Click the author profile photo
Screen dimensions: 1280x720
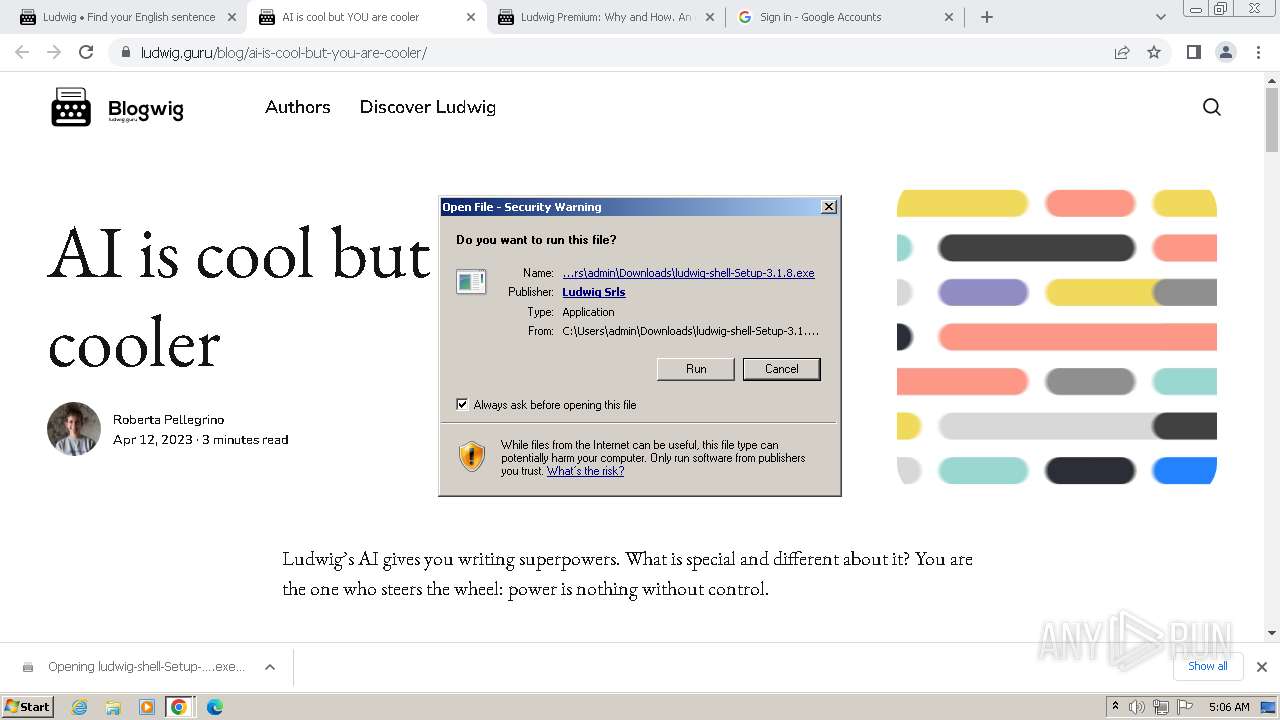(74, 429)
